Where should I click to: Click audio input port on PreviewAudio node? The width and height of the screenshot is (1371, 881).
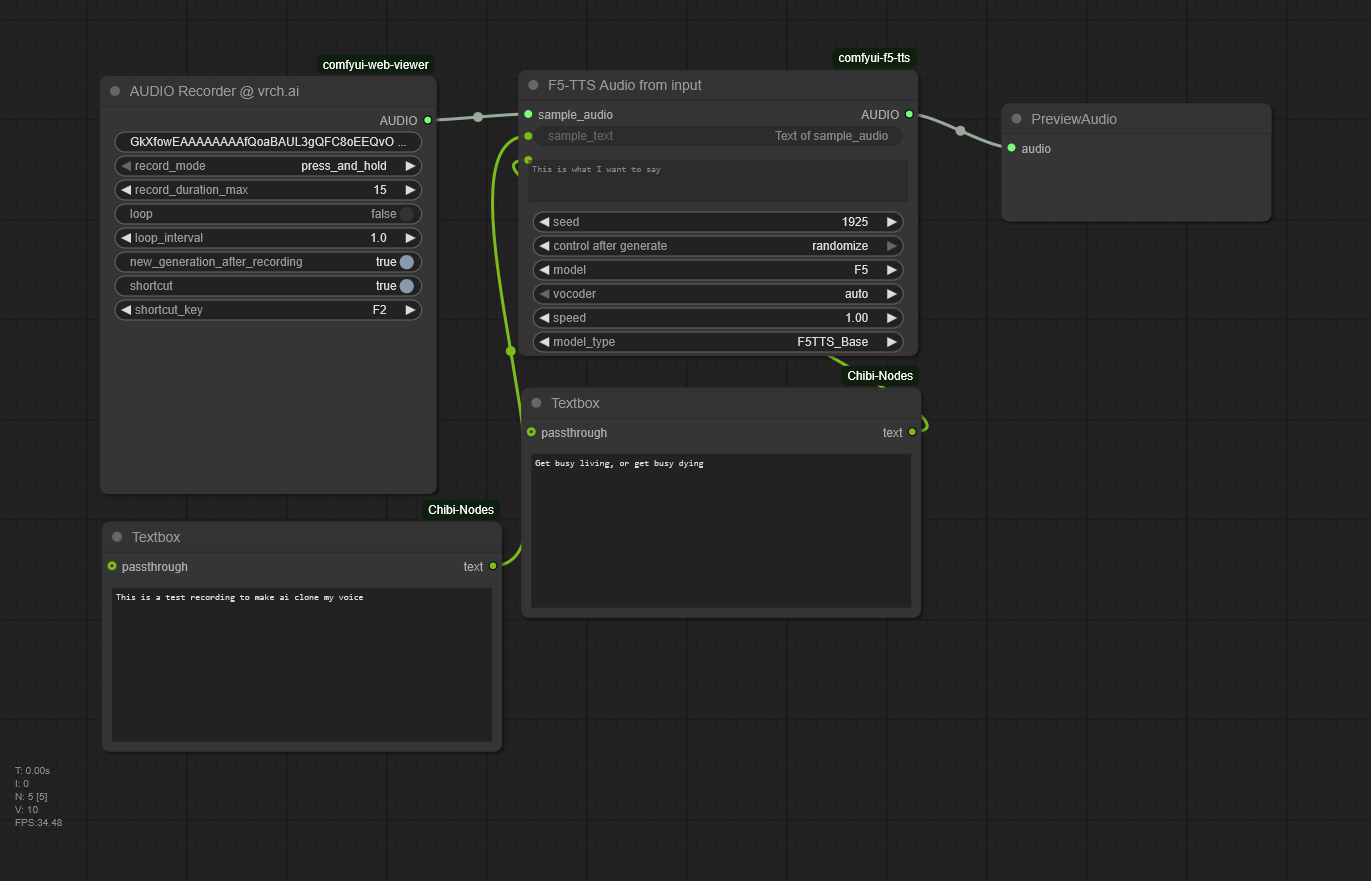pos(1011,148)
